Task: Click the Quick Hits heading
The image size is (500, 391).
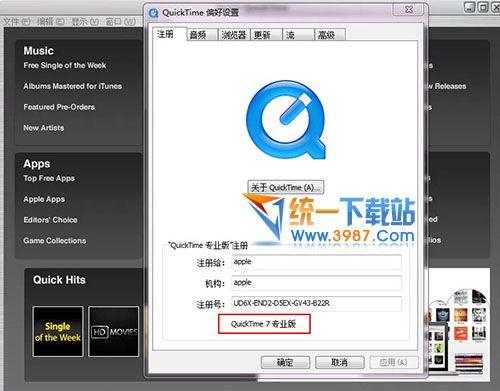Action: (x=59, y=280)
